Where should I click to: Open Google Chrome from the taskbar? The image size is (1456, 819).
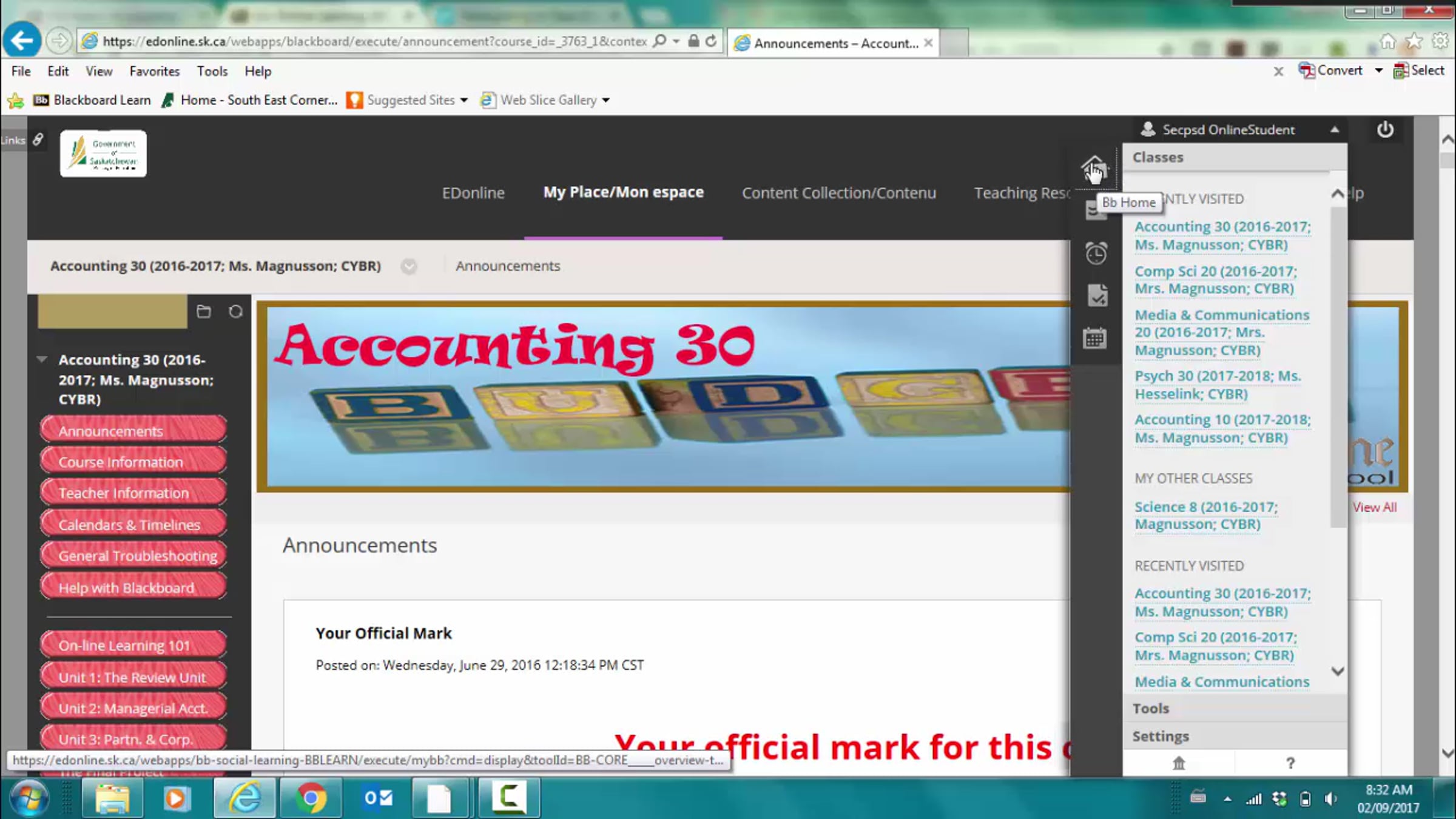(x=311, y=798)
